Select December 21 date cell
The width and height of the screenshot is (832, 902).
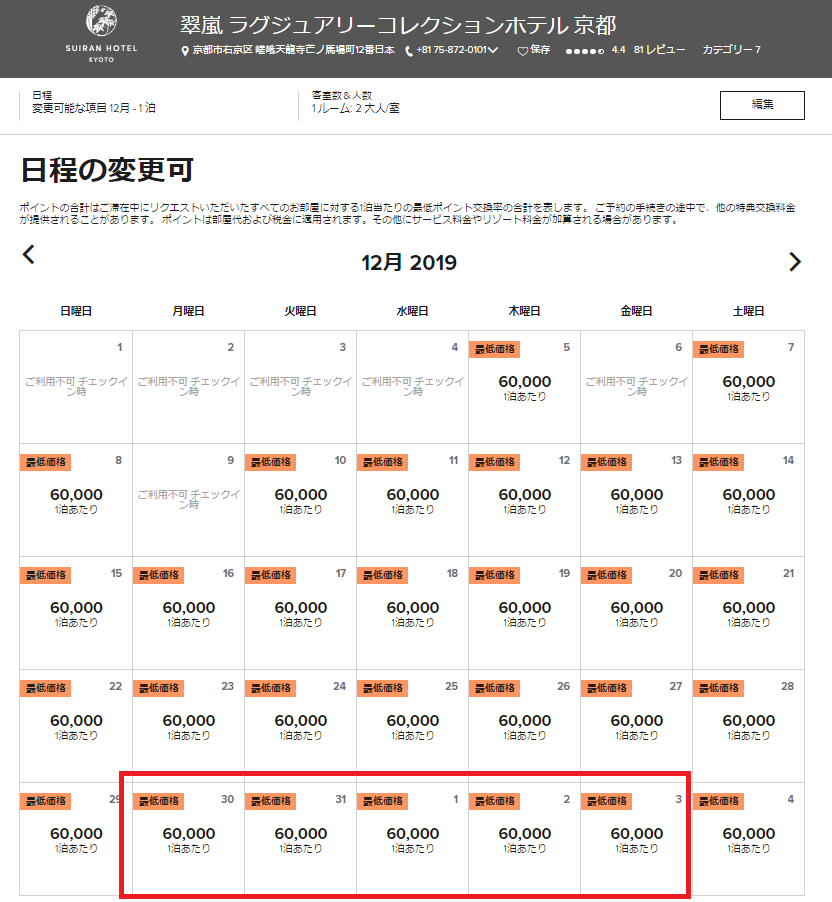click(749, 613)
